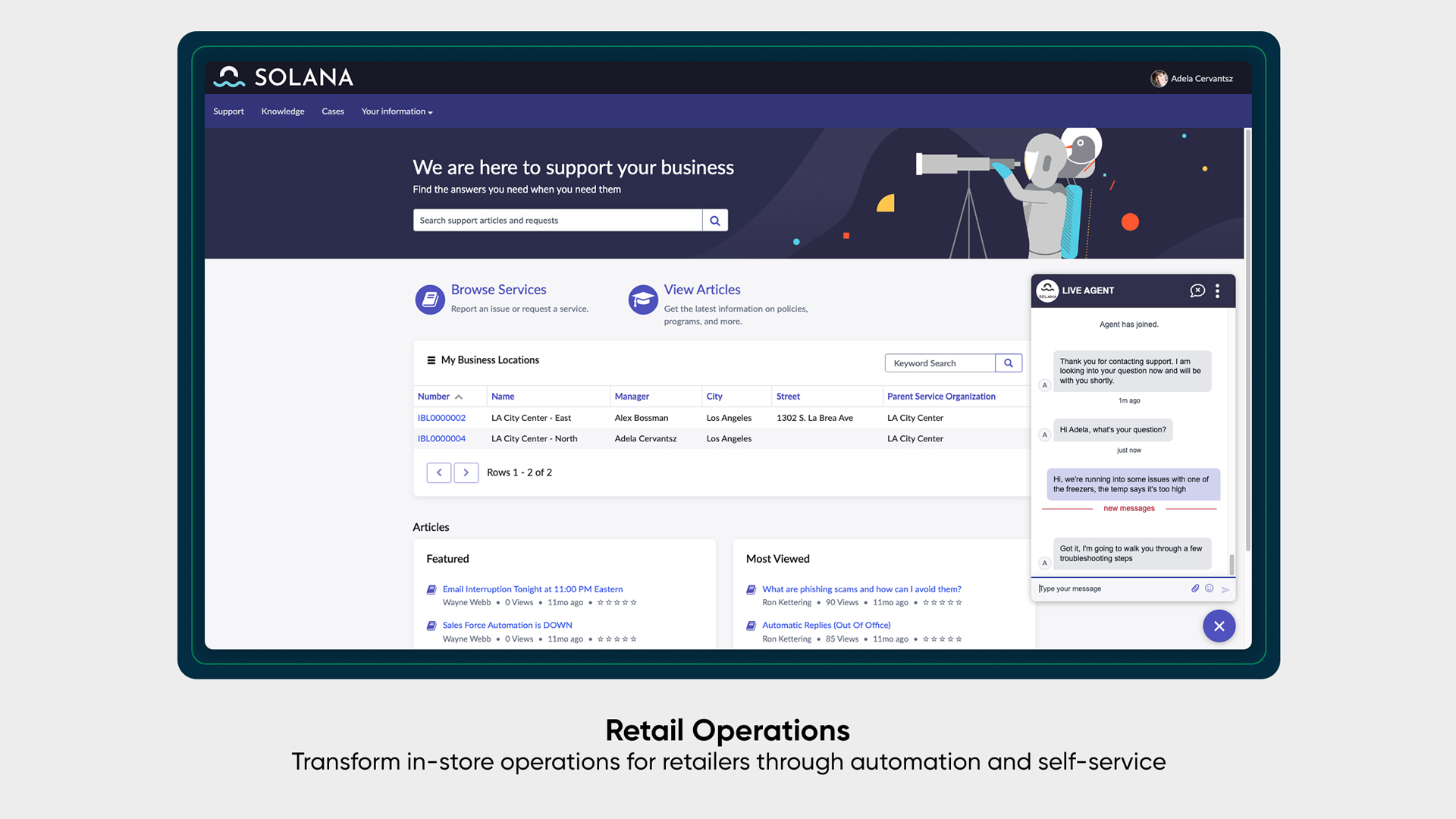The image size is (1456, 819).
Task: End the live agent chat conversation
Action: (x=1197, y=290)
